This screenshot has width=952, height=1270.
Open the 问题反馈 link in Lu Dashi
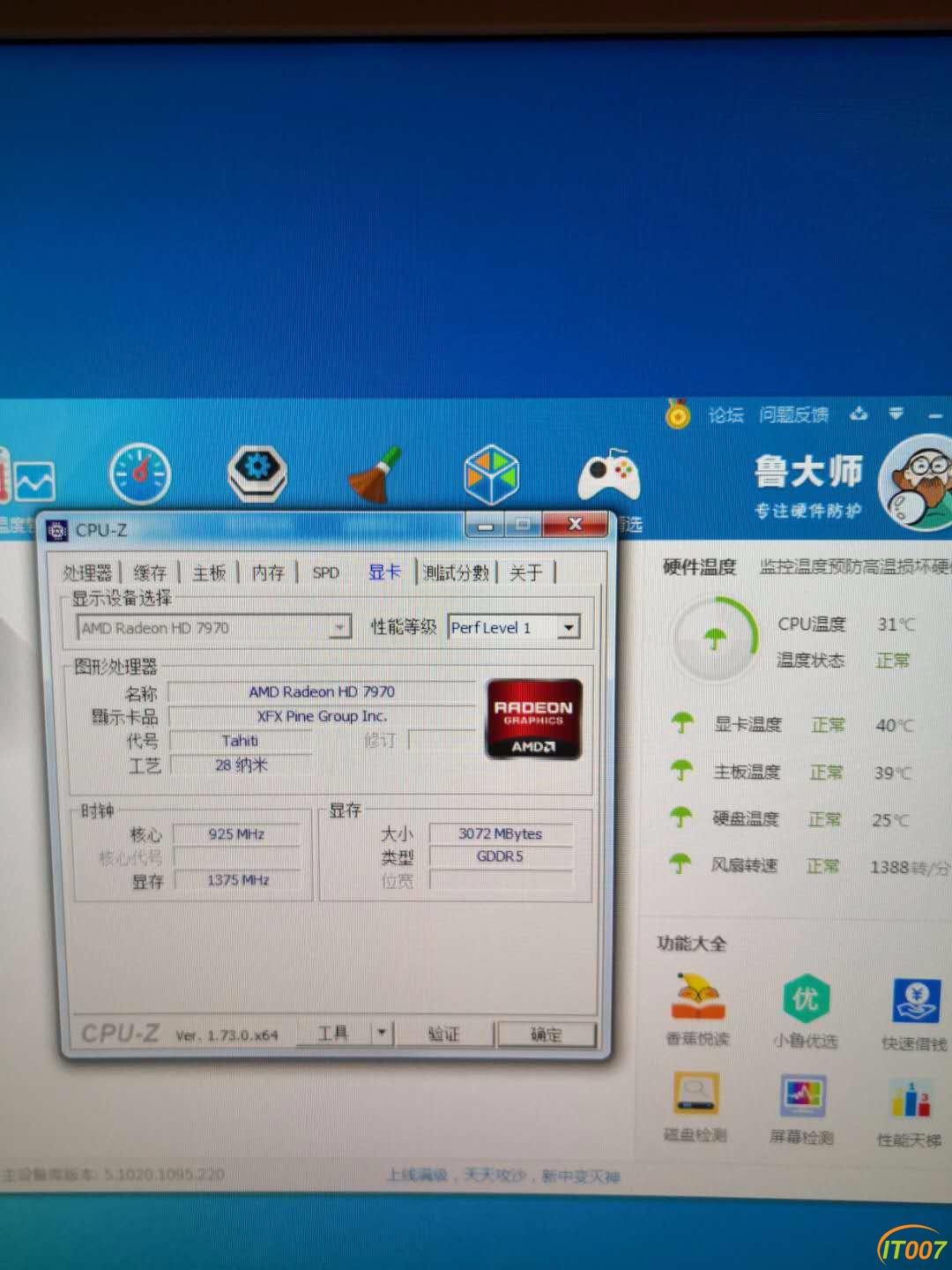click(793, 415)
